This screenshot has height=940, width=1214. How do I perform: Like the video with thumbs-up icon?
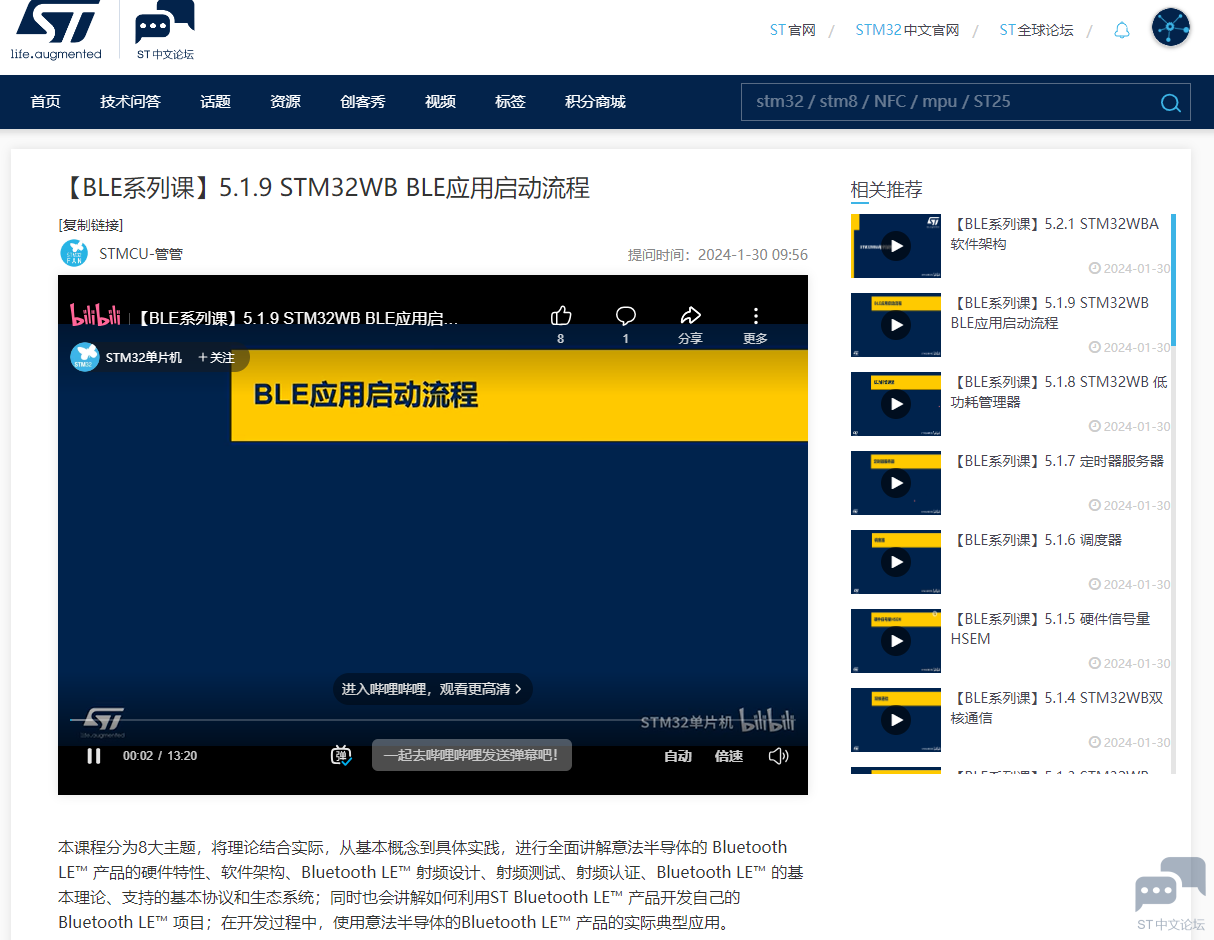[561, 316]
